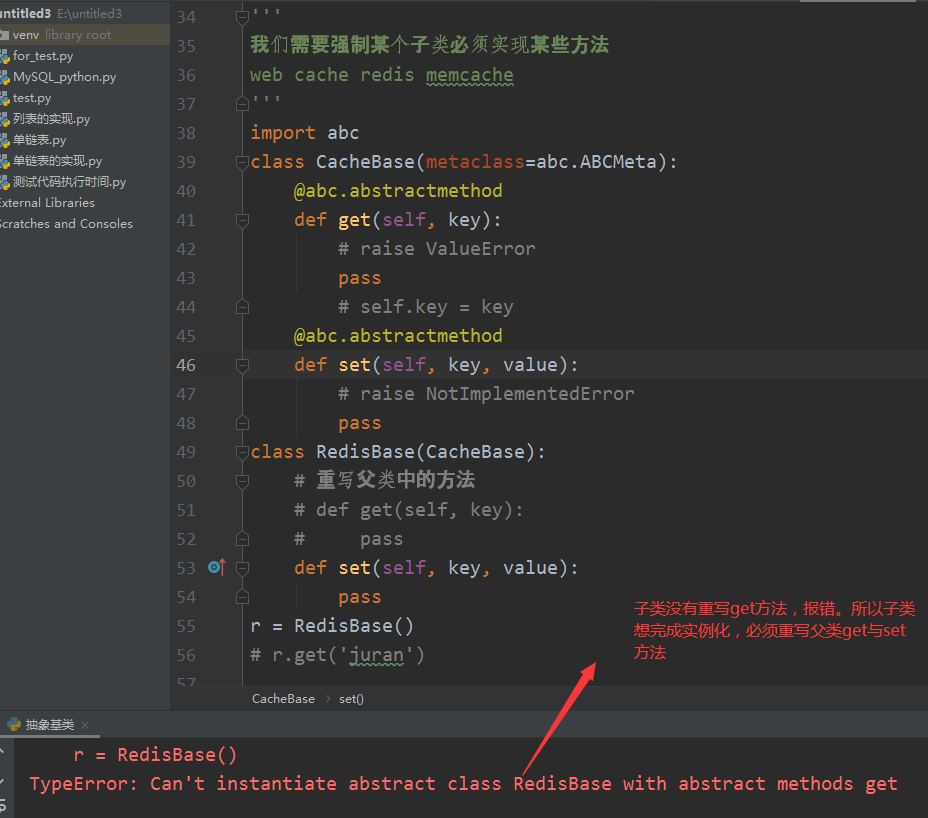Click Python file icon of 测试代码执行时间.py
Viewport: 928px width, 818px height.
pos(5,182)
